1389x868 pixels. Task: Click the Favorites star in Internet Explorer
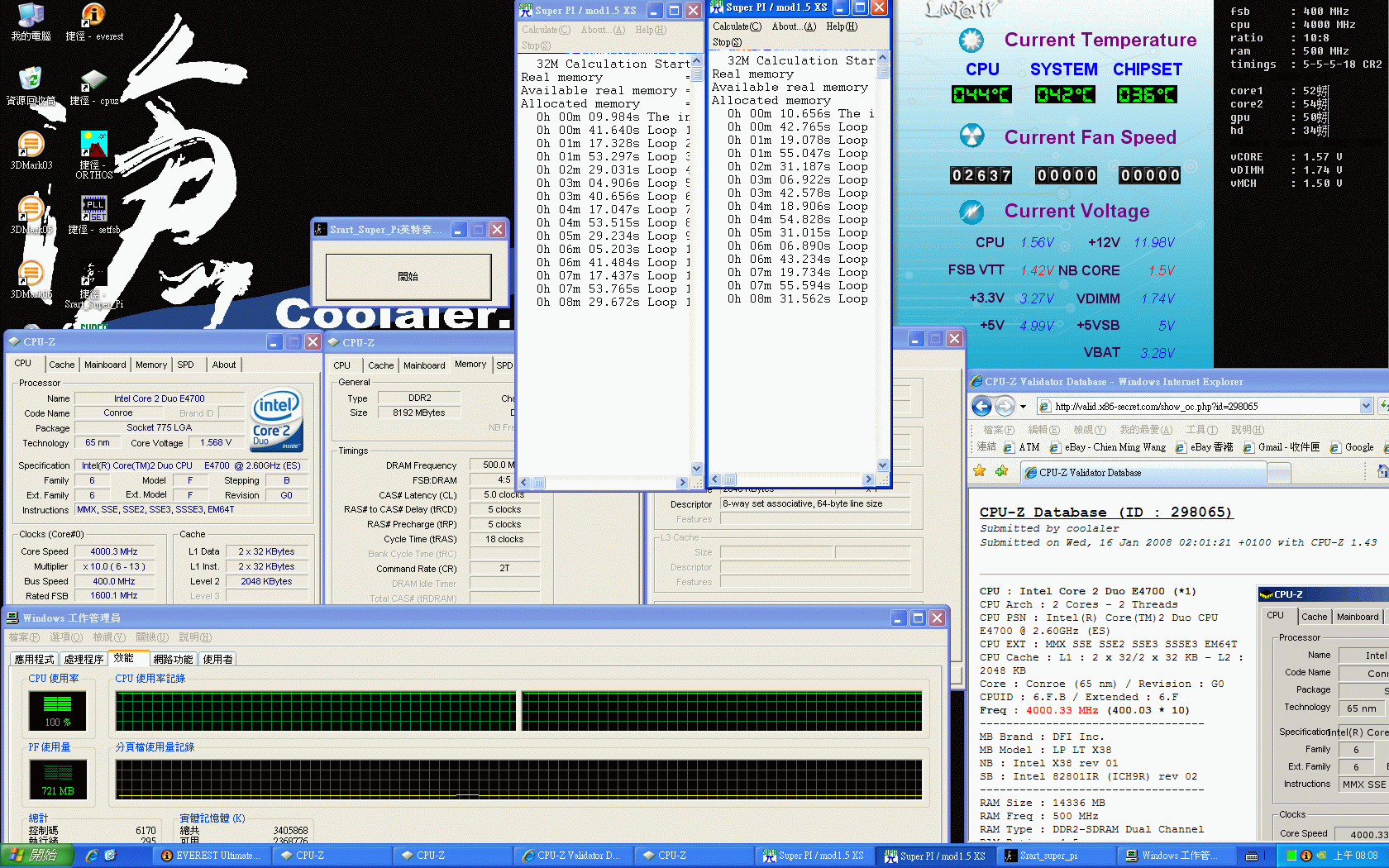click(980, 471)
